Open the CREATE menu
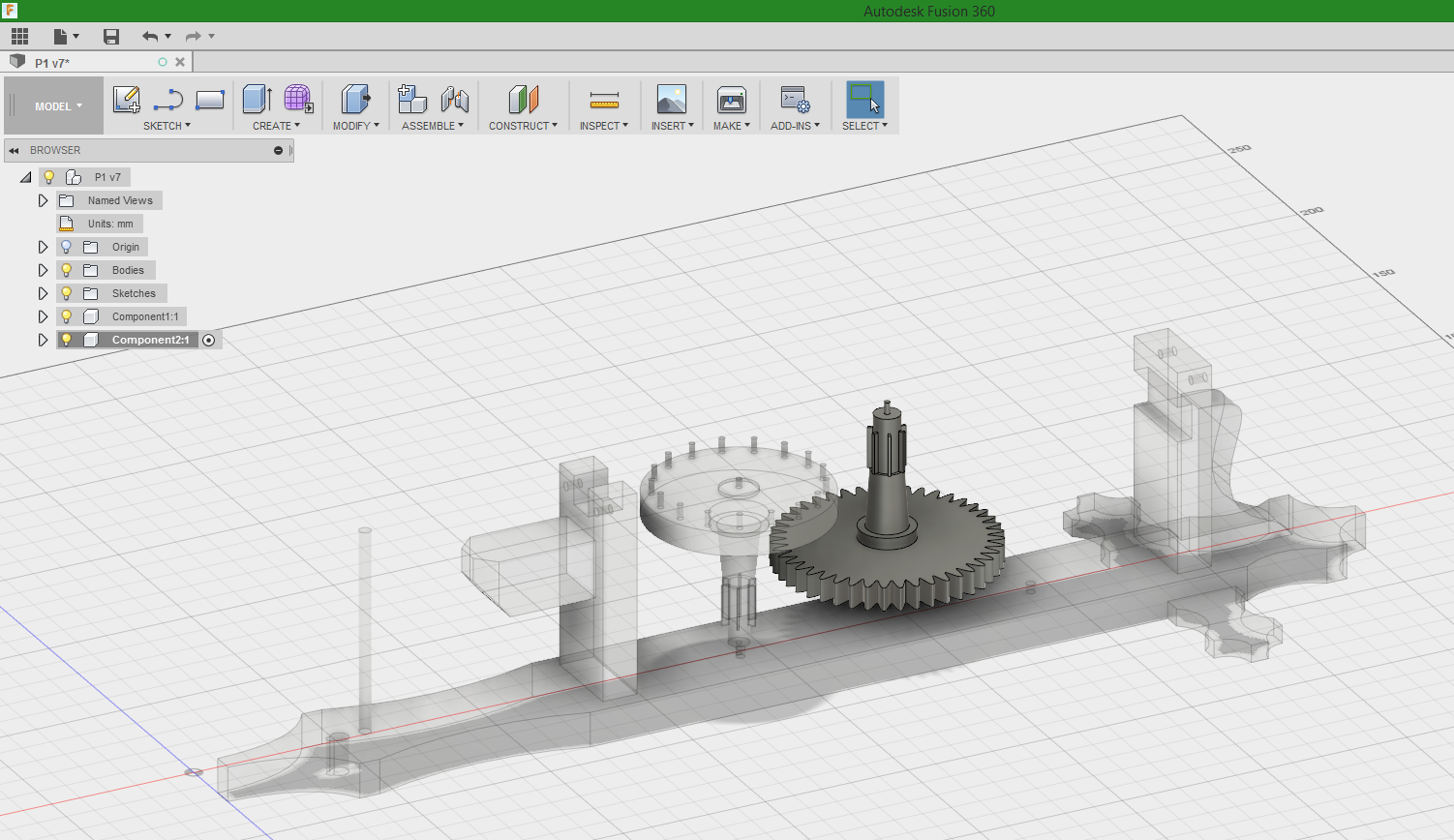Image resolution: width=1454 pixels, height=840 pixels. pyautogui.click(x=276, y=126)
